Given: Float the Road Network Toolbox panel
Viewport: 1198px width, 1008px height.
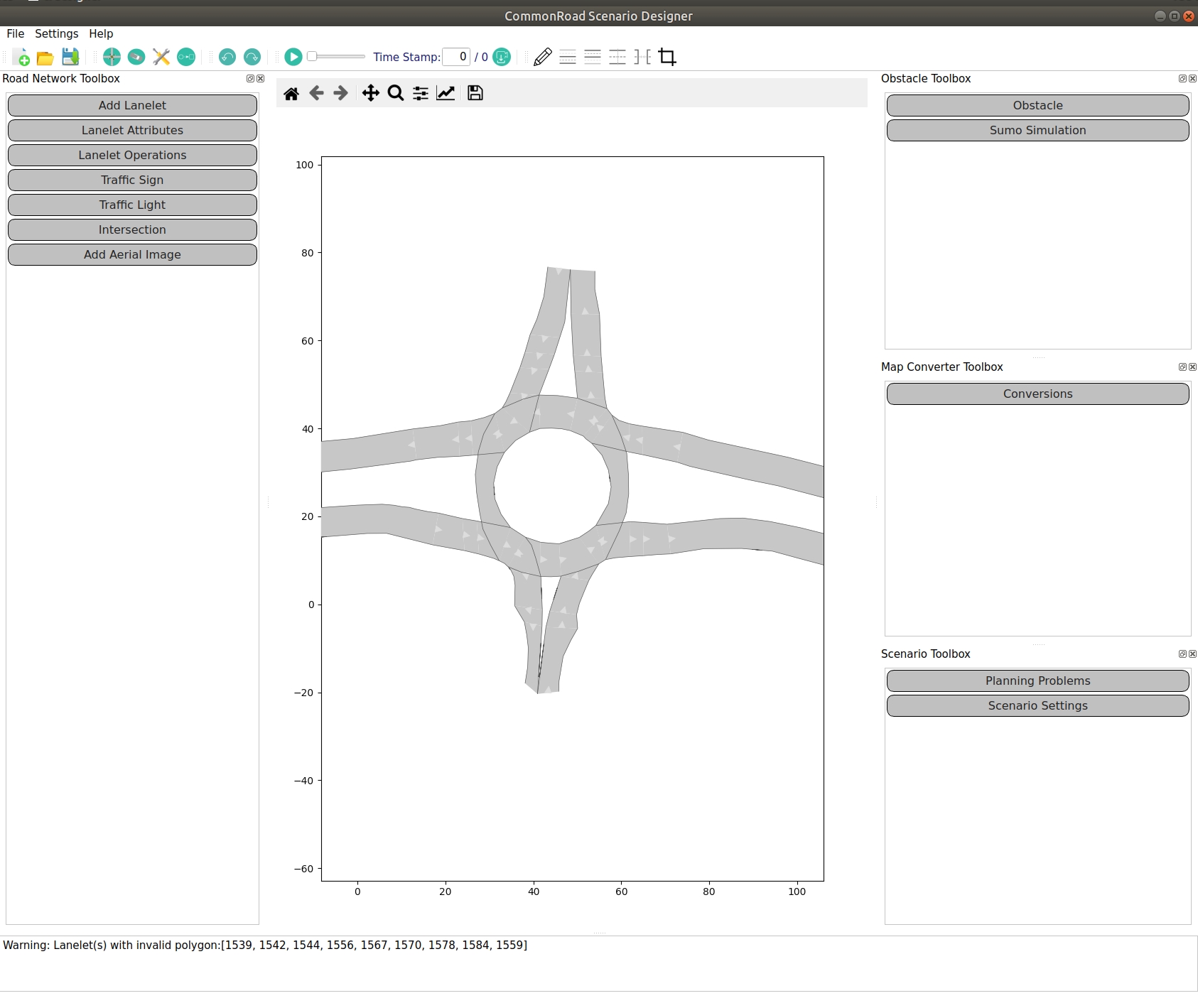Looking at the screenshot, I should [250, 79].
